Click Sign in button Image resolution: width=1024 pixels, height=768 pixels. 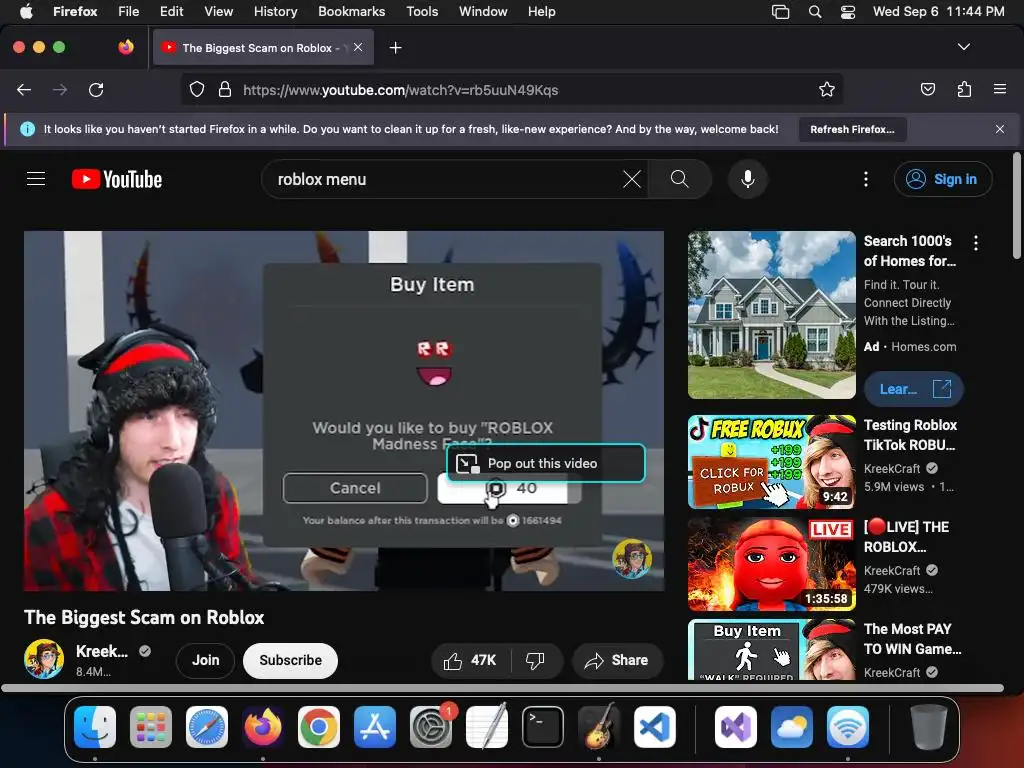943,179
